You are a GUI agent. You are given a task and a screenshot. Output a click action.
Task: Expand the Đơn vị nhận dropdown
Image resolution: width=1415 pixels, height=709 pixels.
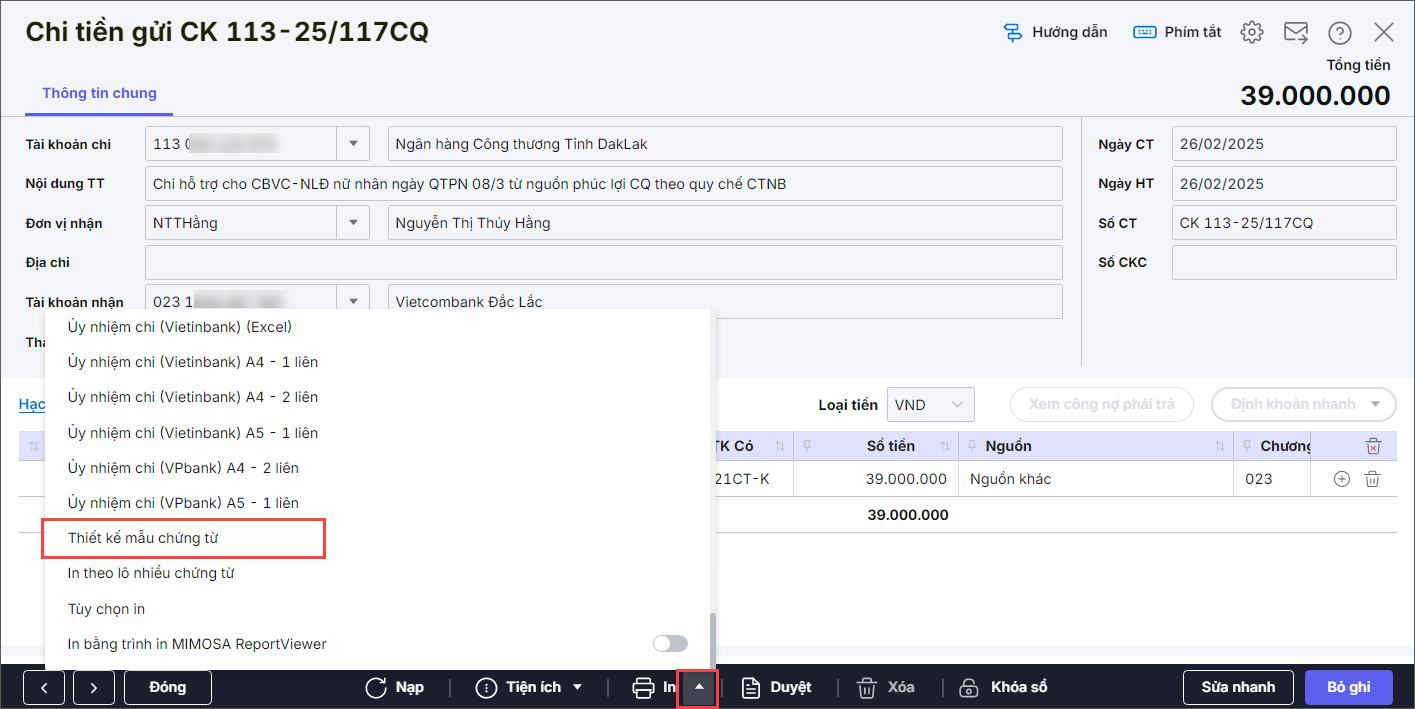(353, 223)
